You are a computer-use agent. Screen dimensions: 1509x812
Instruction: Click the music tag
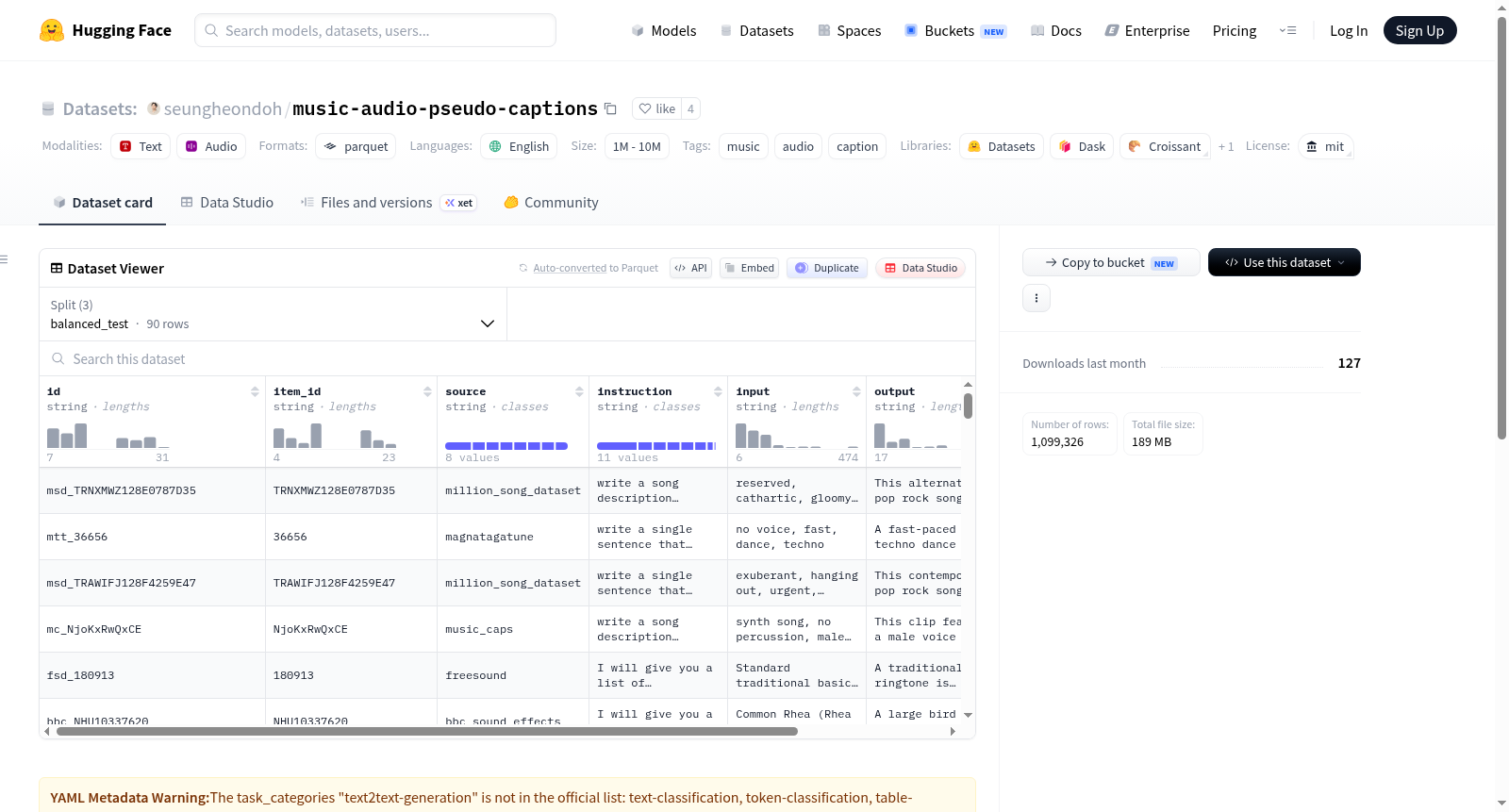click(743, 146)
